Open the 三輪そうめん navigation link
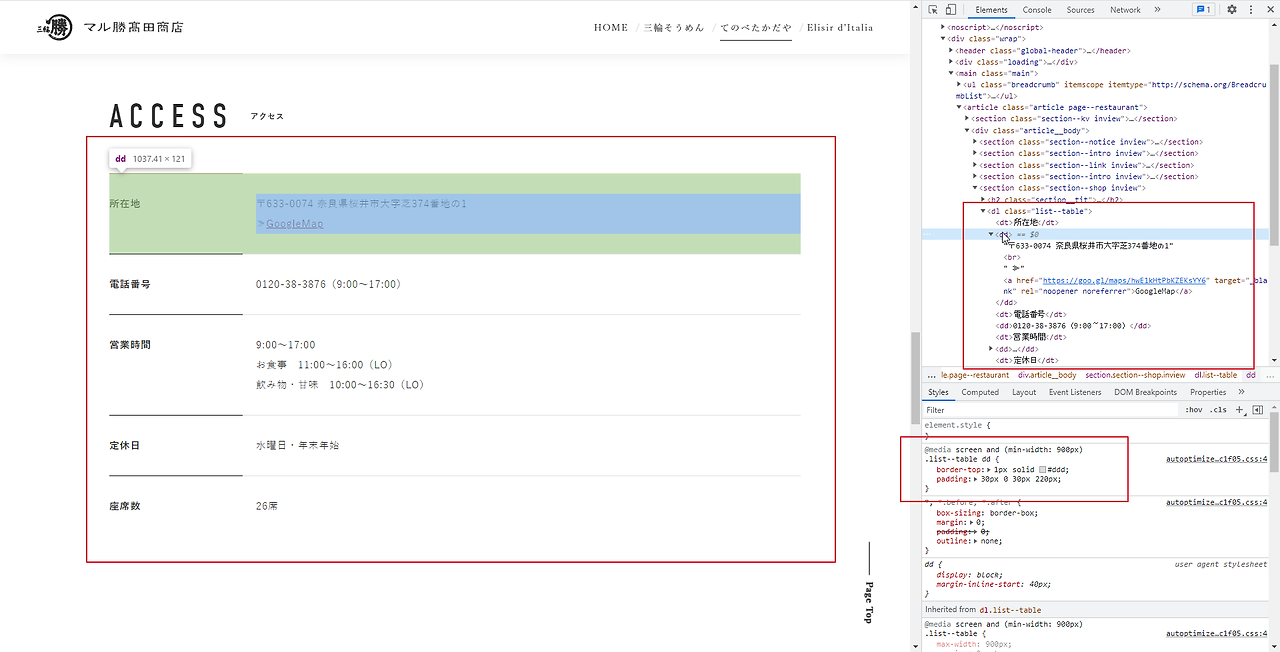1280x652 pixels. pyautogui.click(x=674, y=27)
